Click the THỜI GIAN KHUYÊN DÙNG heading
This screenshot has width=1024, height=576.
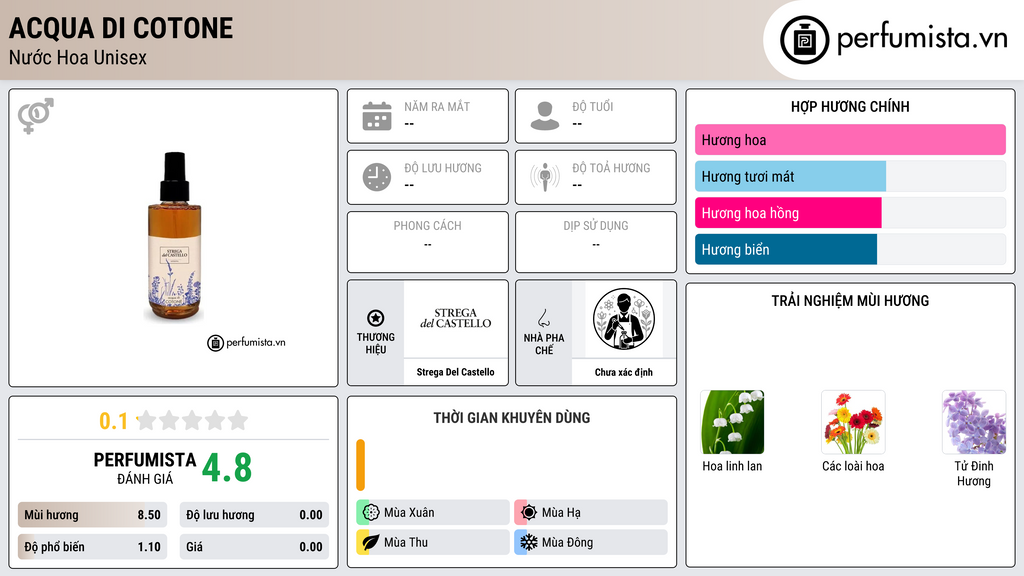pyautogui.click(x=511, y=418)
